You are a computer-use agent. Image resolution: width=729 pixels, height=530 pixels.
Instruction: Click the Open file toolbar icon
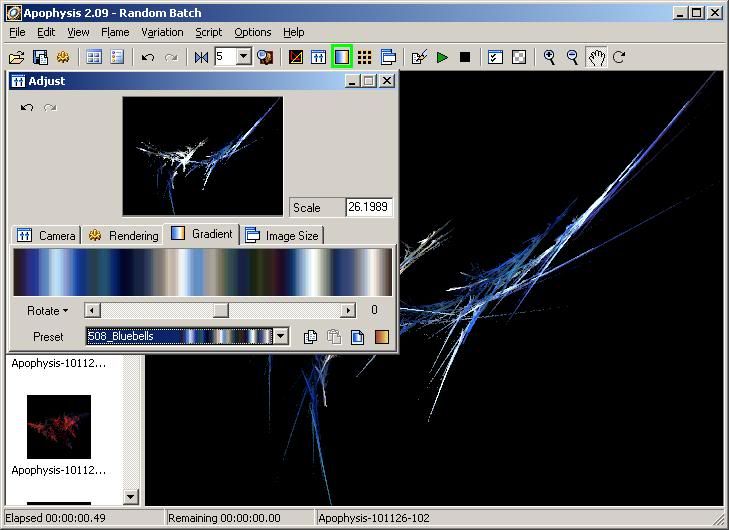click(x=17, y=58)
